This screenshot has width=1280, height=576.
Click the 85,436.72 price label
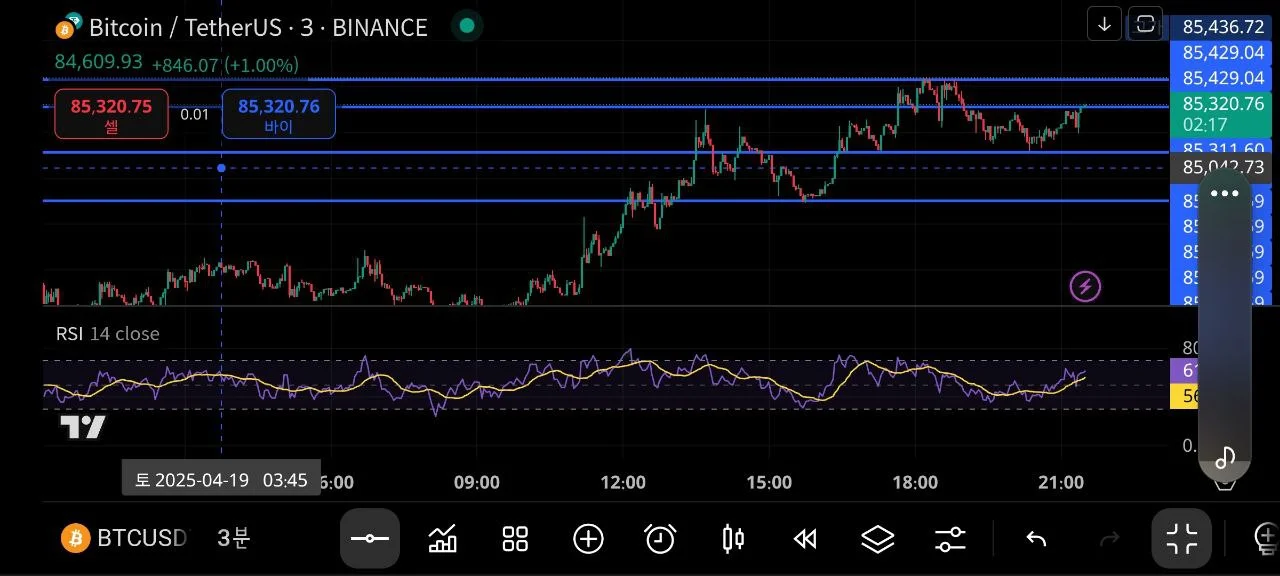coord(1223,27)
